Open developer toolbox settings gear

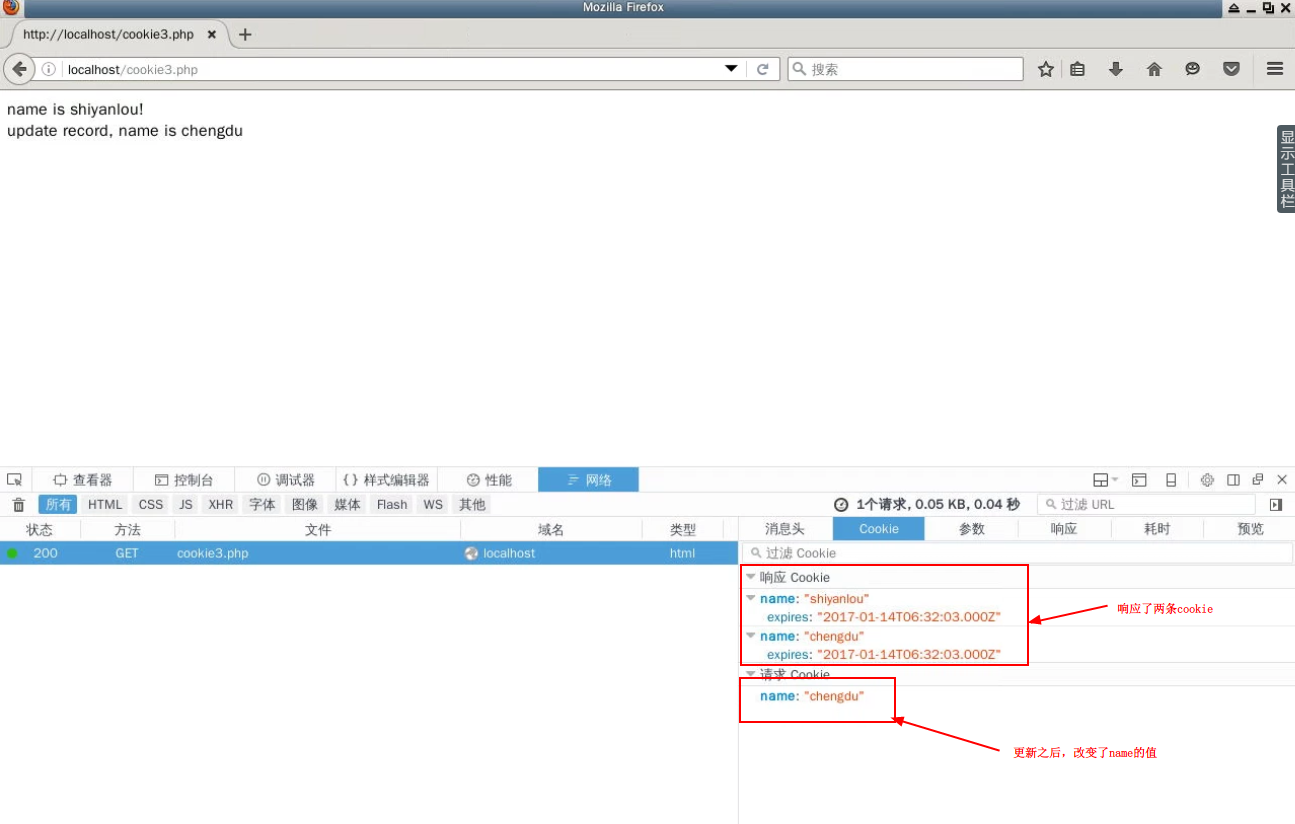click(x=1207, y=480)
